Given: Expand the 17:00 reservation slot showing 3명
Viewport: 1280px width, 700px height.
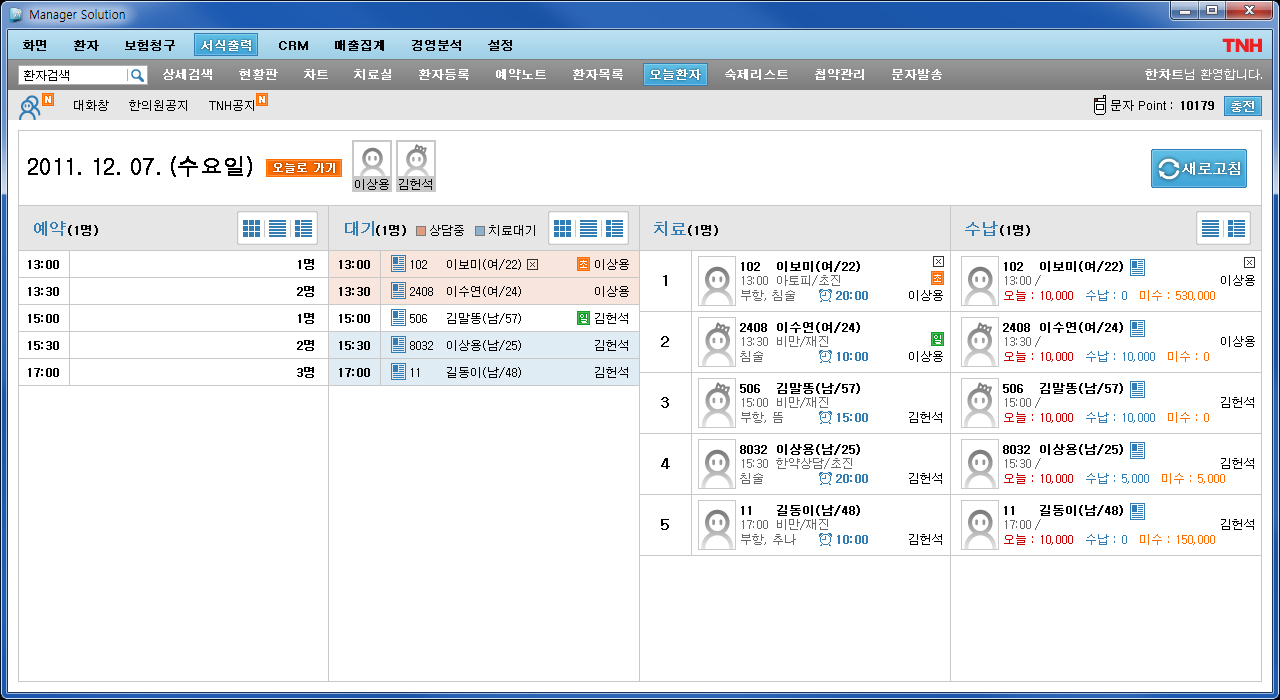Looking at the screenshot, I should [173, 373].
